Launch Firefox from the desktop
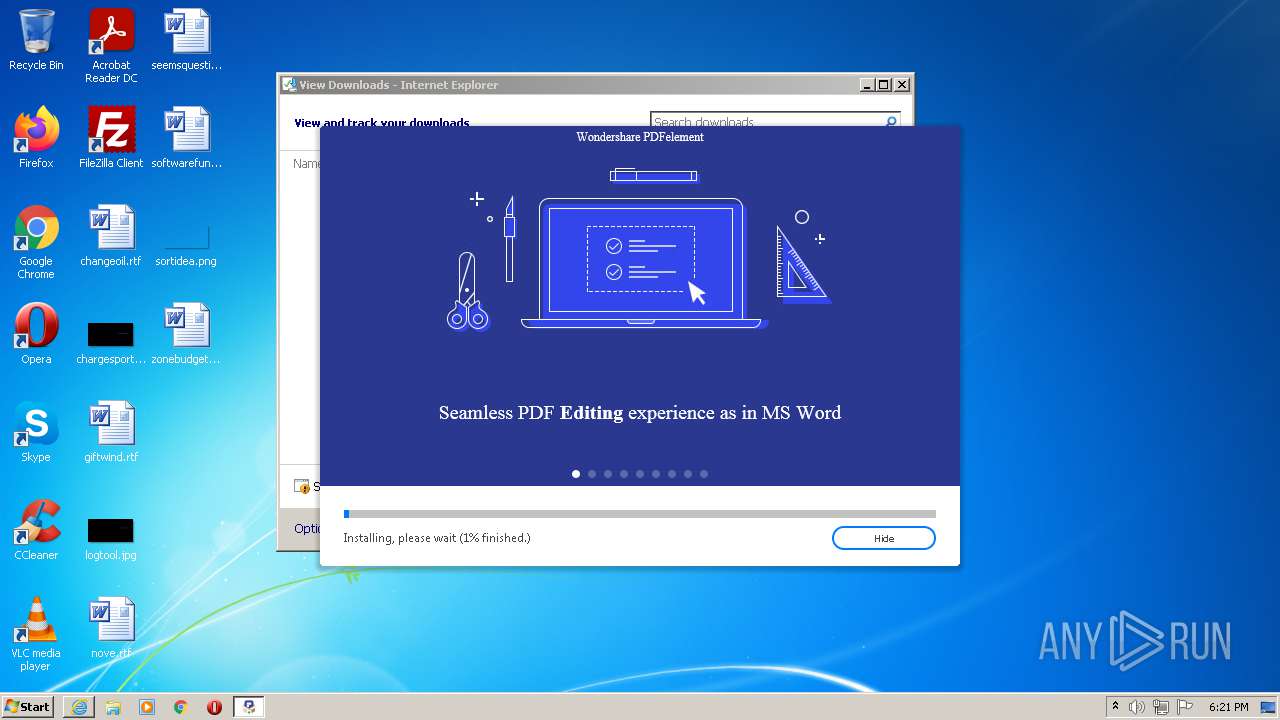Screen dimensions: 1280x720 click(x=36, y=138)
